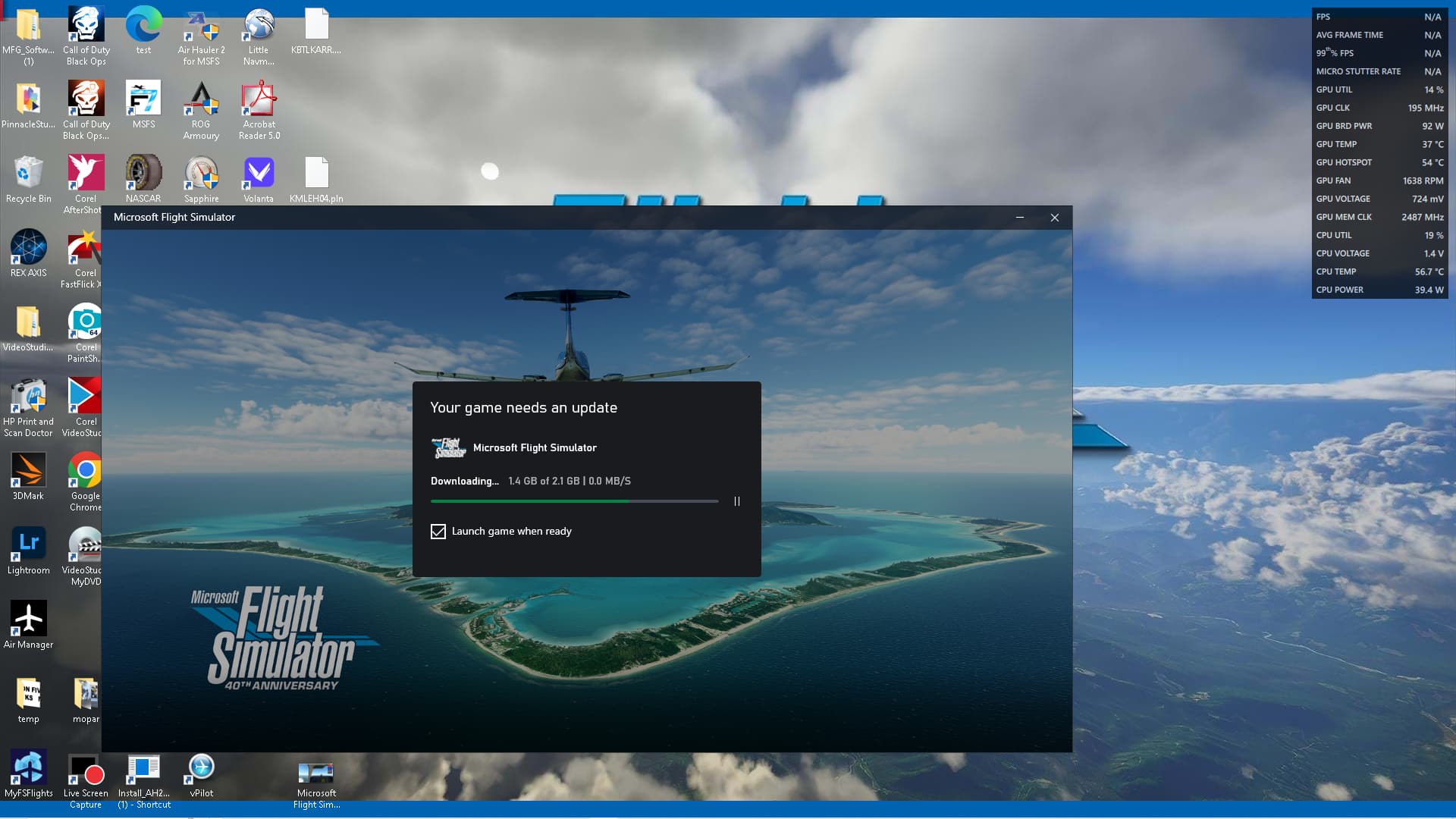Click the download progress bar

(x=574, y=501)
